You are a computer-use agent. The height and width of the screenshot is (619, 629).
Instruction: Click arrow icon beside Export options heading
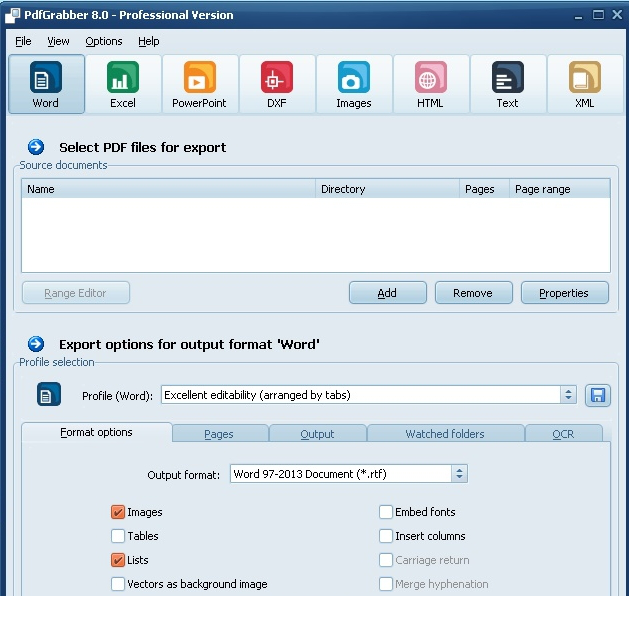click(36, 344)
